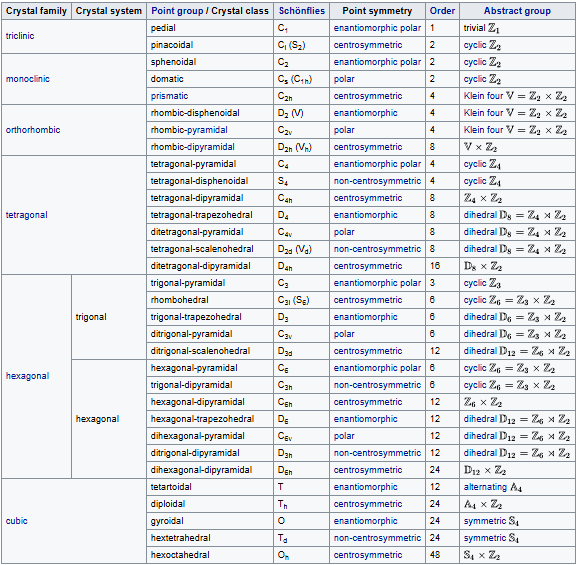The height and width of the screenshot is (565, 578).
Task: Open the monoclinic crystal family link
Action: 28,79
